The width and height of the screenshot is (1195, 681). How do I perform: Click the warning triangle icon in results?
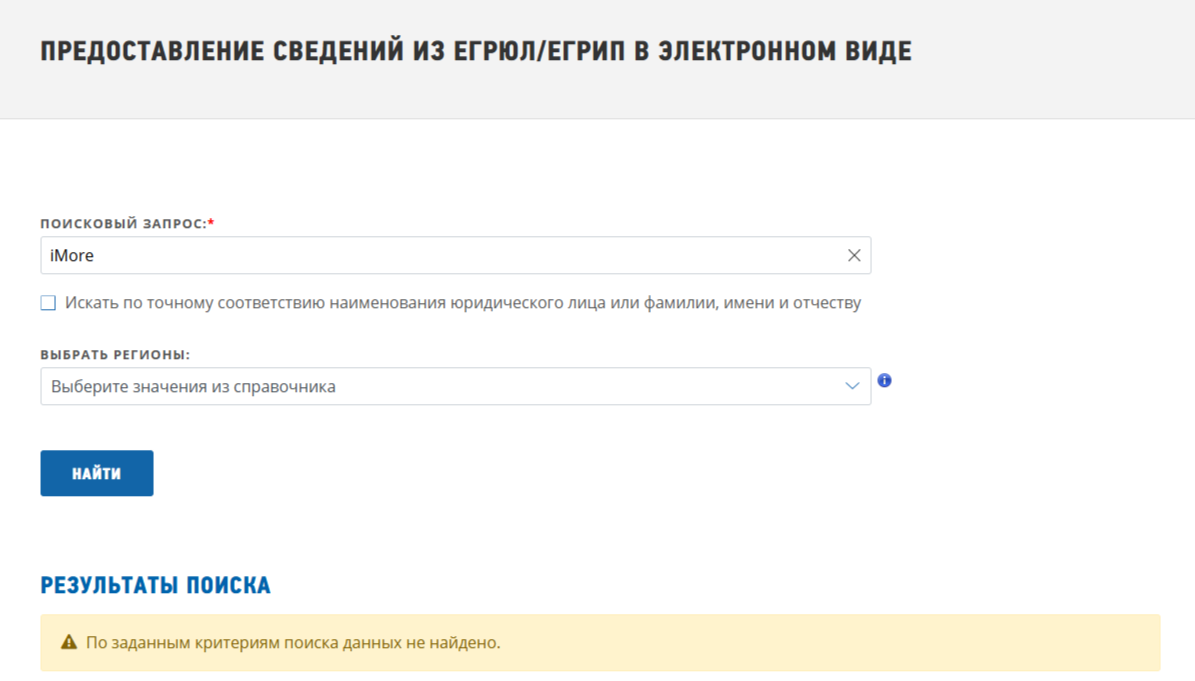tap(69, 642)
